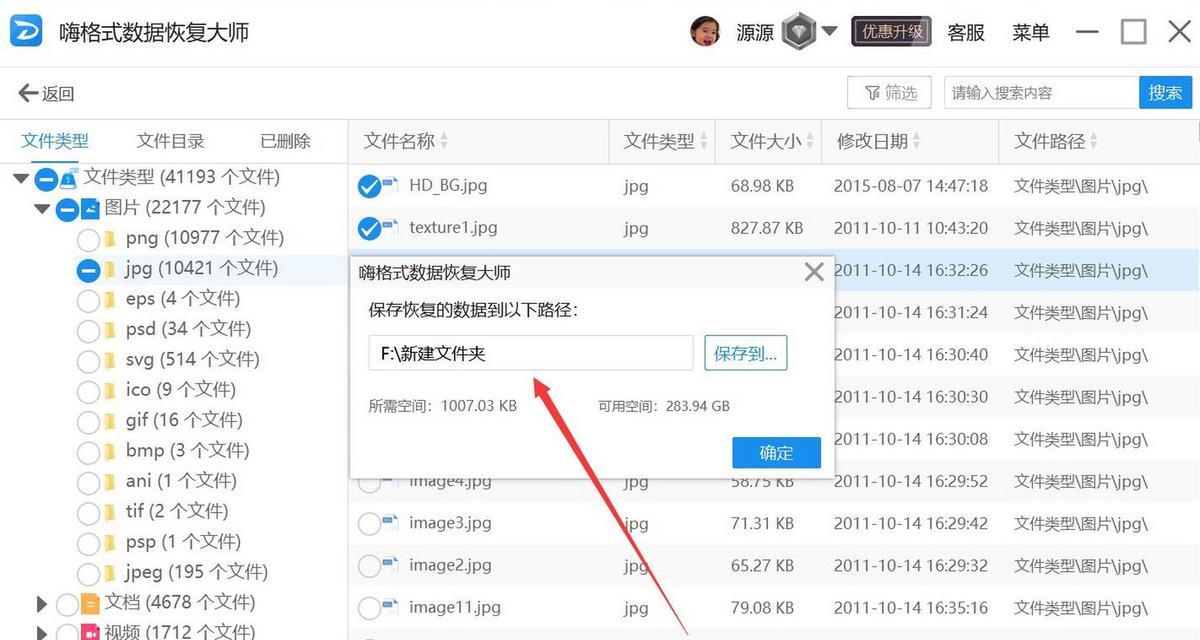
Task: Toggle checkbox for 图片 (22177 个文件)
Action: pyautogui.click(x=67, y=209)
